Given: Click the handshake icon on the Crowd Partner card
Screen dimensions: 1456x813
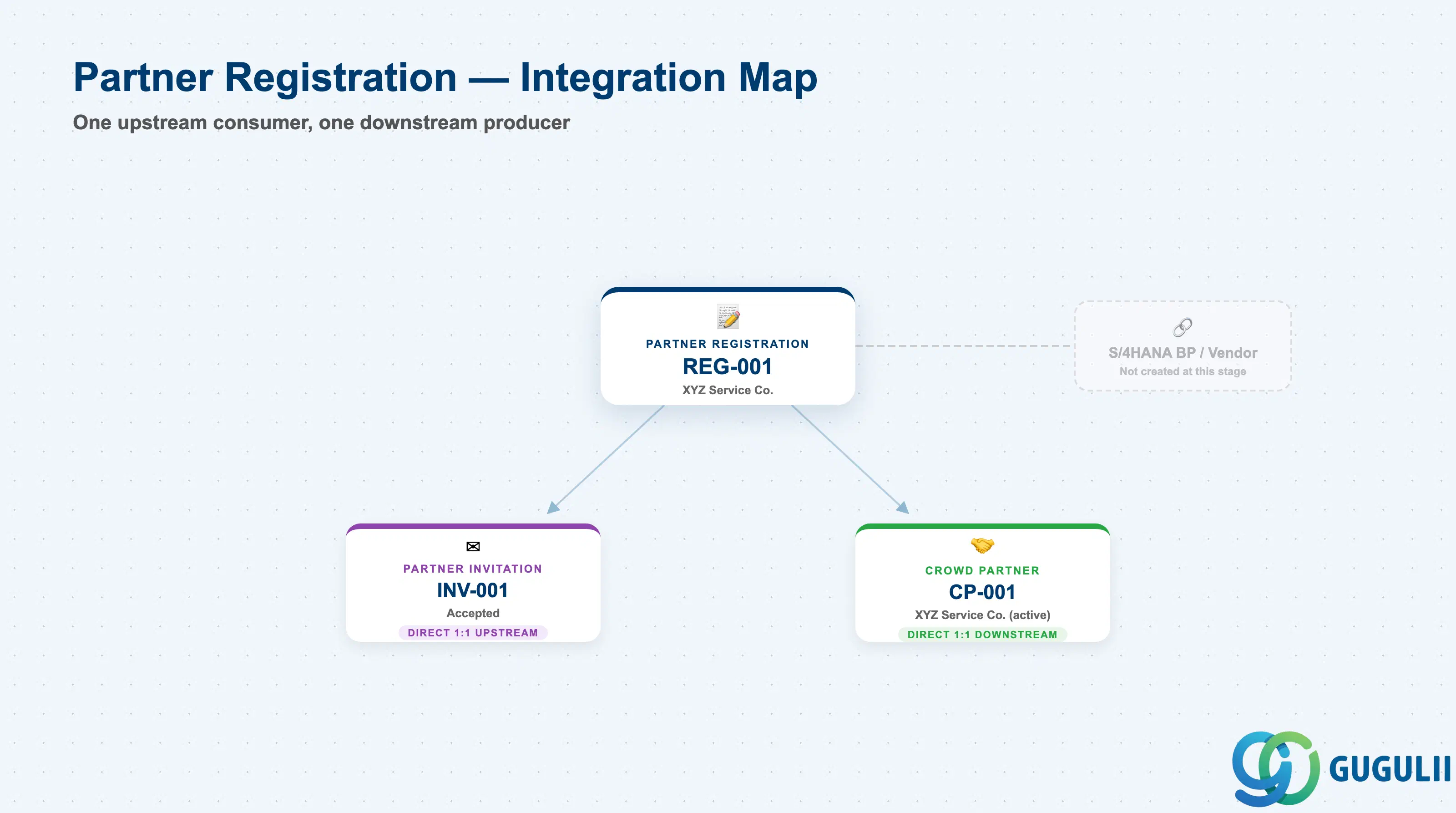Looking at the screenshot, I should pyautogui.click(x=982, y=546).
